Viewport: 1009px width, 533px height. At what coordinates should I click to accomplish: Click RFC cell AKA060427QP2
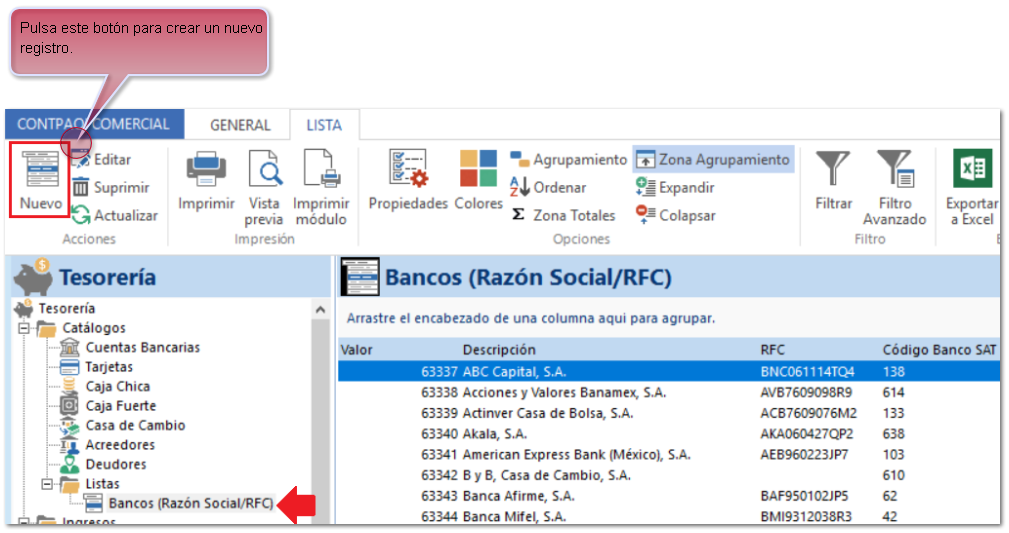806,433
